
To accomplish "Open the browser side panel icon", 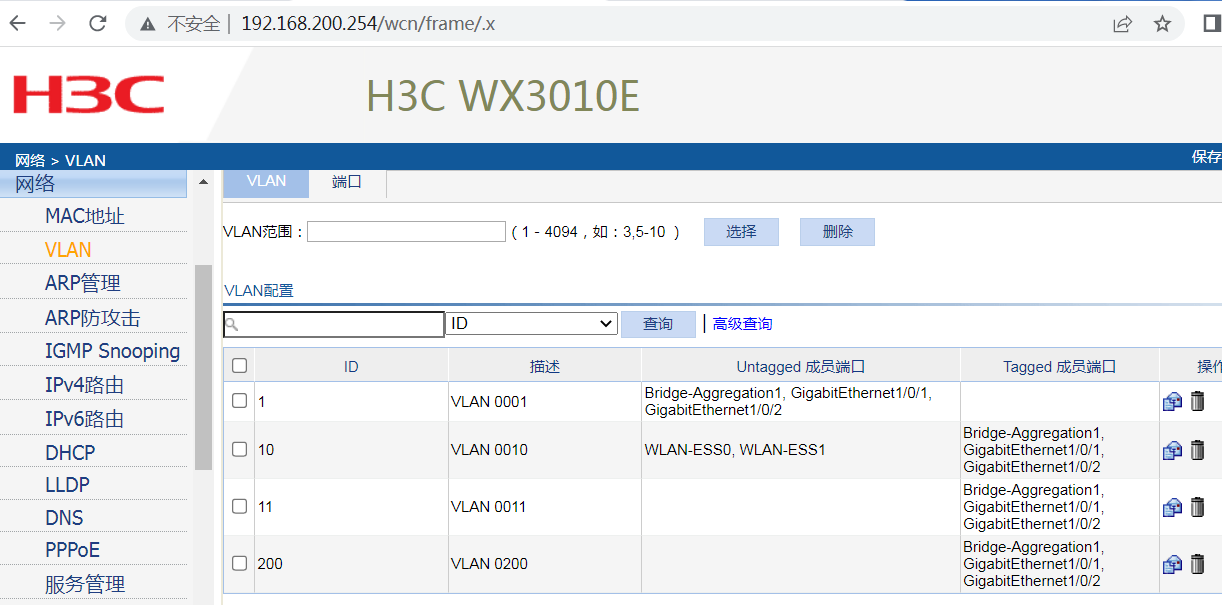I will 1212,24.
